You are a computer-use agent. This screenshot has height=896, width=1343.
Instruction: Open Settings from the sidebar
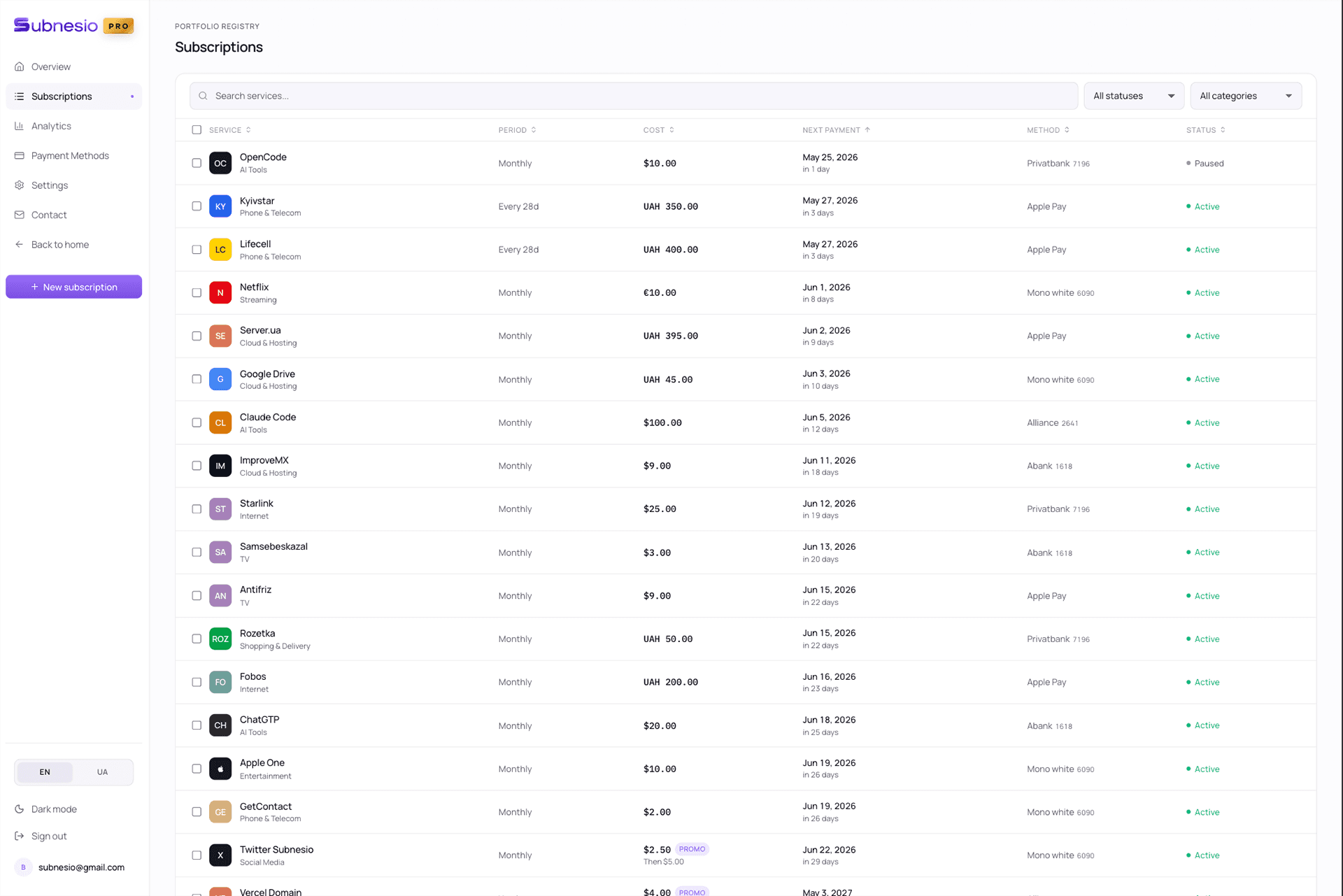[73, 185]
